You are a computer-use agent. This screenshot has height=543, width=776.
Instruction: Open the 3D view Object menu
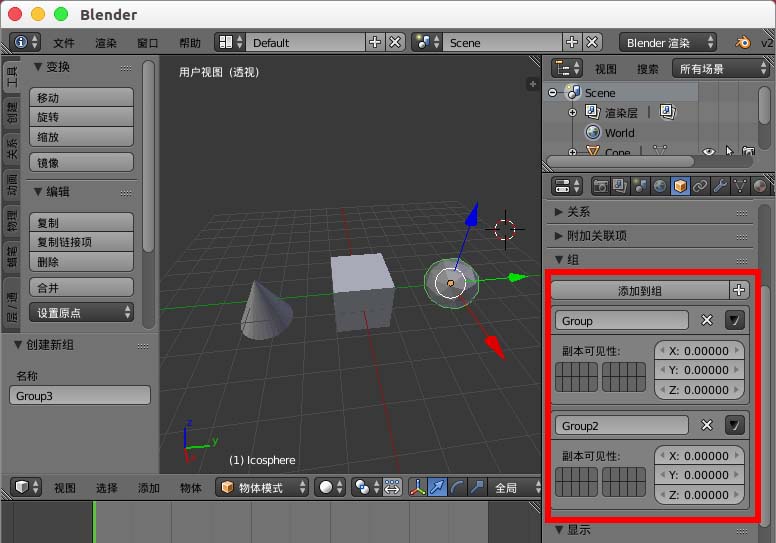(x=191, y=488)
